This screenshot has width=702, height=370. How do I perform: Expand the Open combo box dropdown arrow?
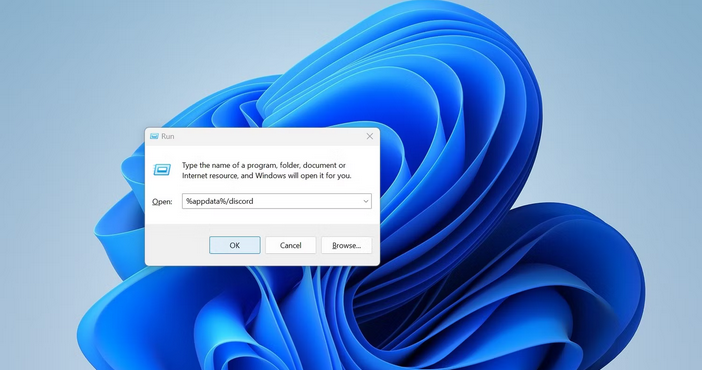pos(366,202)
